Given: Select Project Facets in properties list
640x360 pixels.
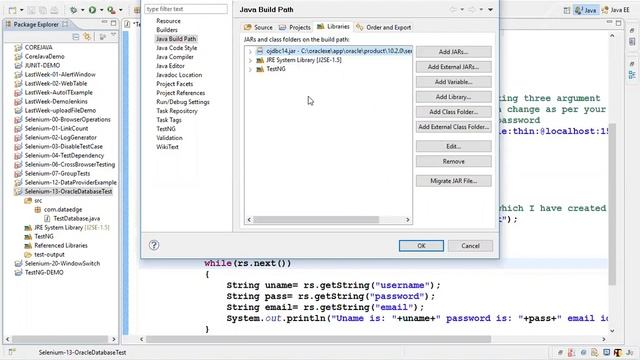Looking at the screenshot, I should [174, 84].
